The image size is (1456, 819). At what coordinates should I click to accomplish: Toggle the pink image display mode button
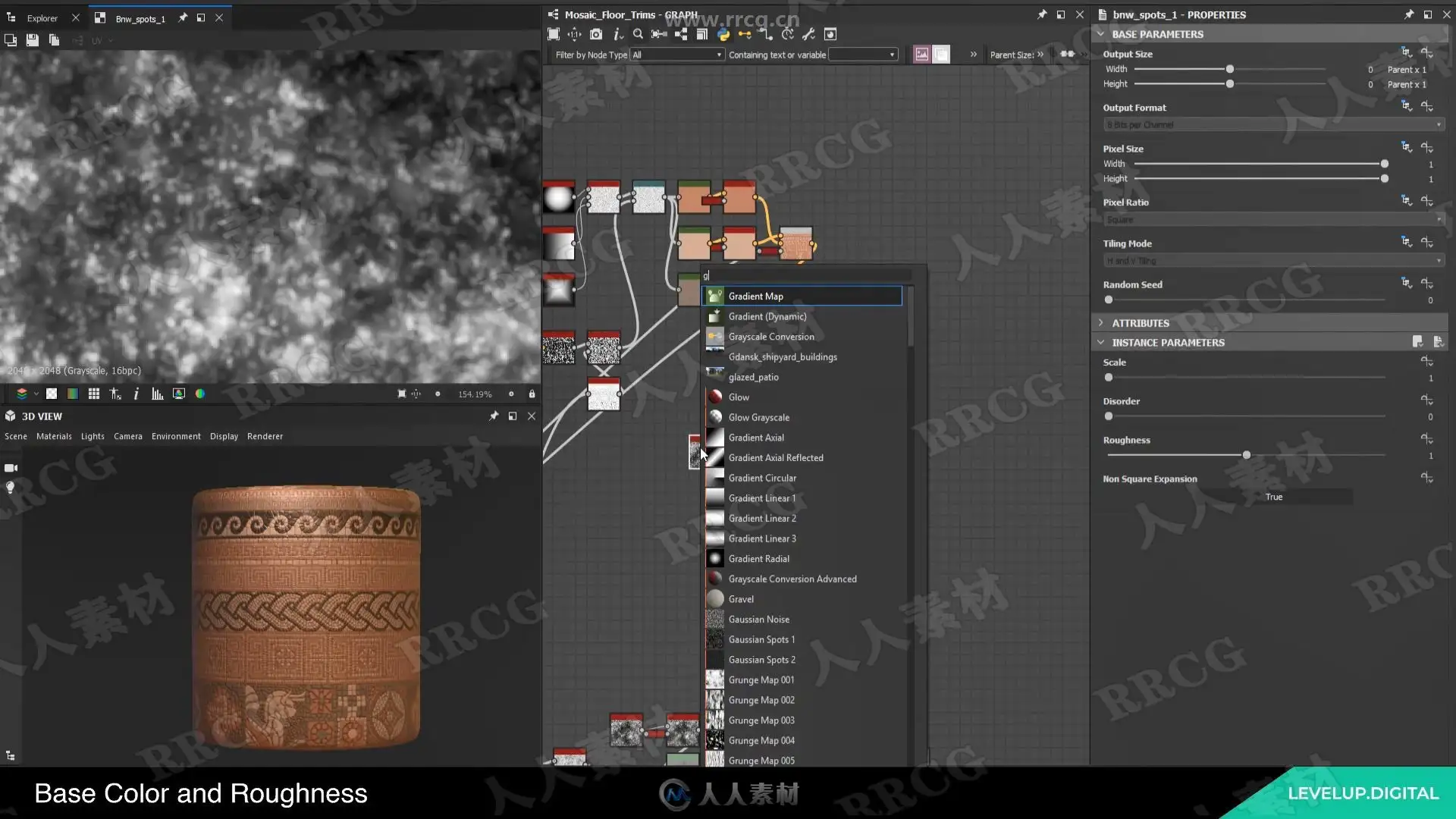921,55
